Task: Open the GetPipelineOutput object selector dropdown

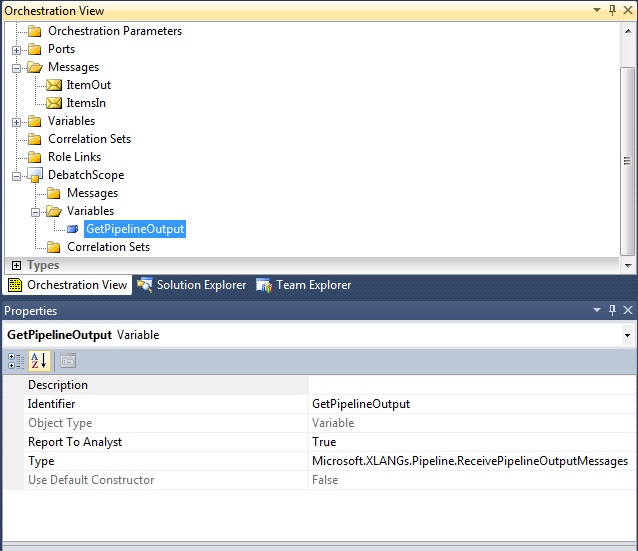Action: tap(627, 335)
